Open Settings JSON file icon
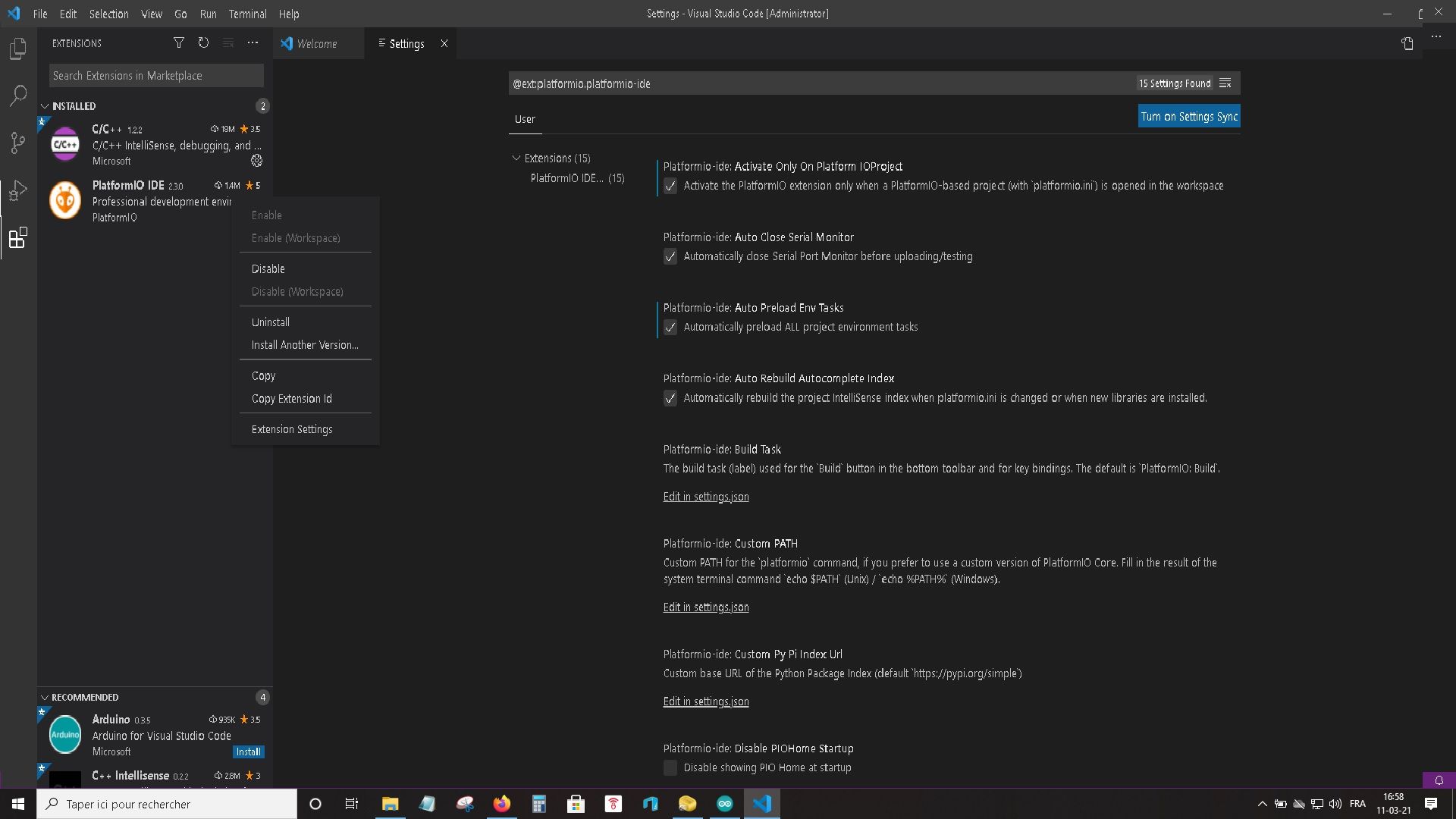This screenshot has height=819, width=1456. [x=1407, y=44]
